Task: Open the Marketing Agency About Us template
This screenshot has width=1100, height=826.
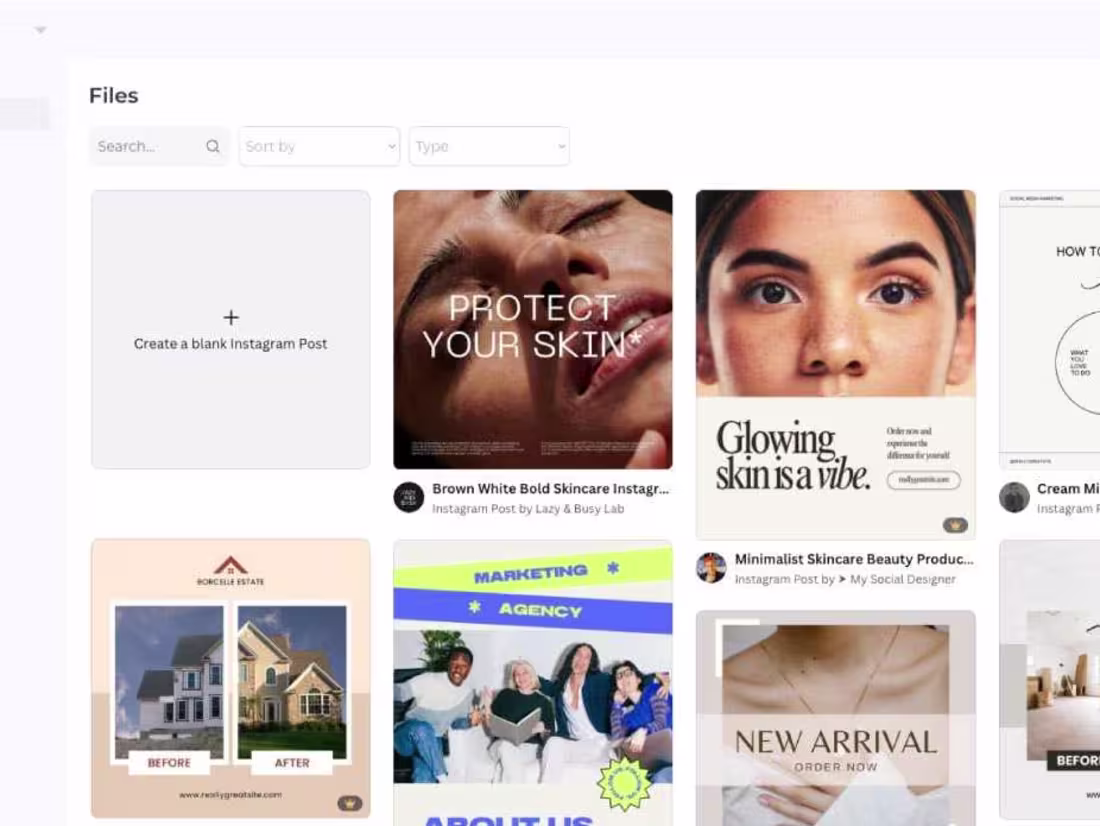Action: 532,680
